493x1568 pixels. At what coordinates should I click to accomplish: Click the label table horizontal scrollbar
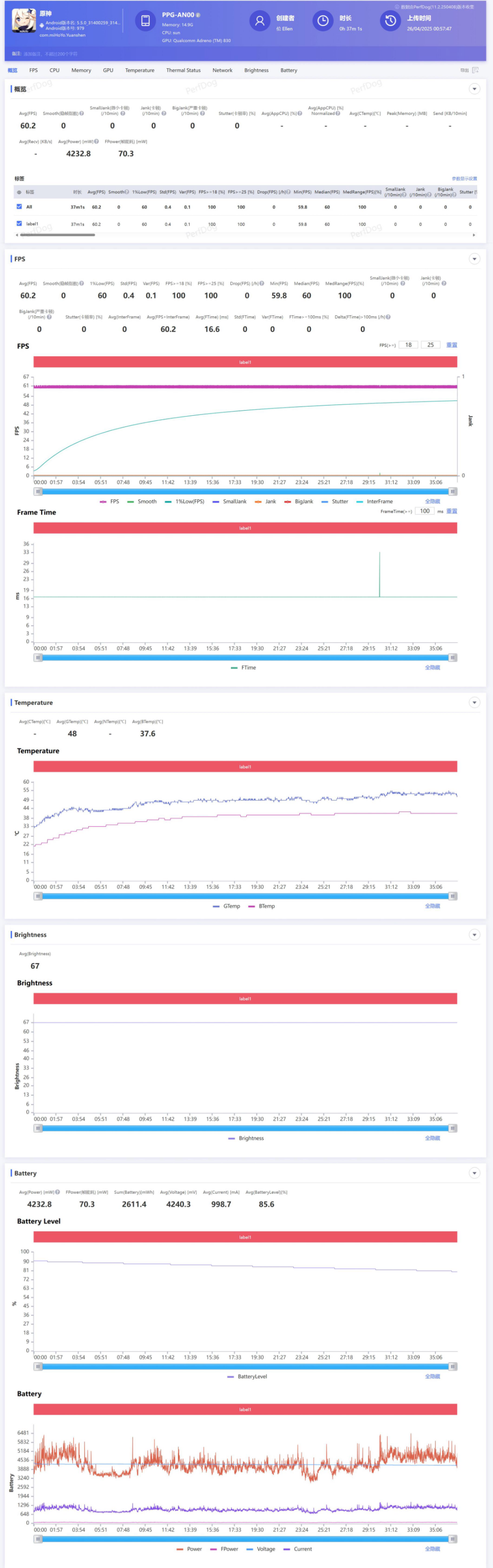57,235
